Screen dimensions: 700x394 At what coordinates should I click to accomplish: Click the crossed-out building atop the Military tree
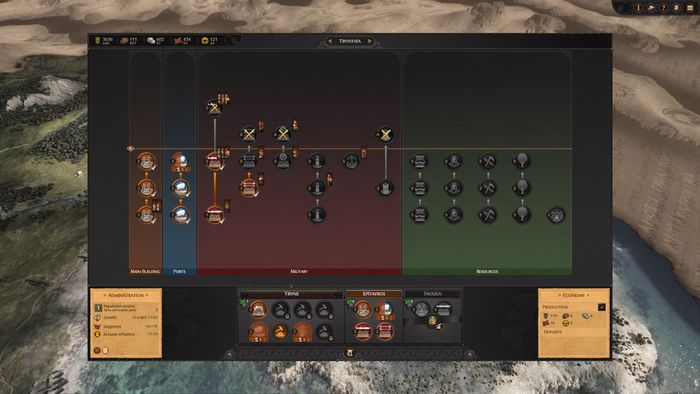[214, 108]
